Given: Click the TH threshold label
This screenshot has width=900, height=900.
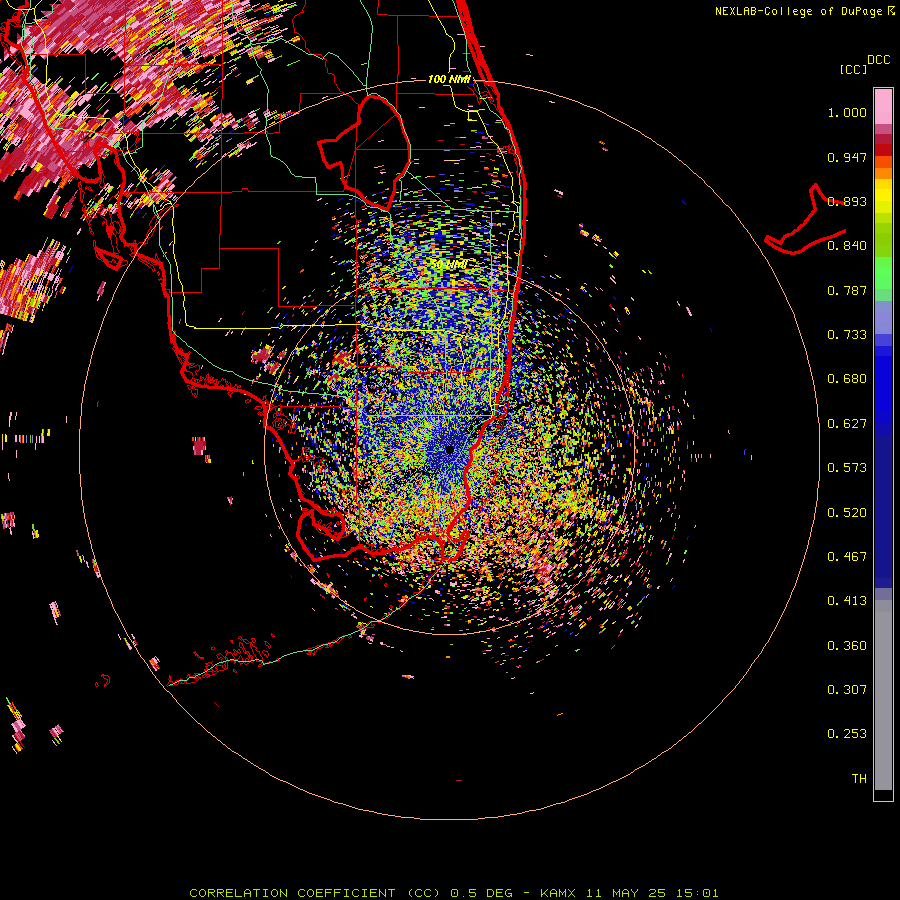Looking at the screenshot, I should (859, 779).
